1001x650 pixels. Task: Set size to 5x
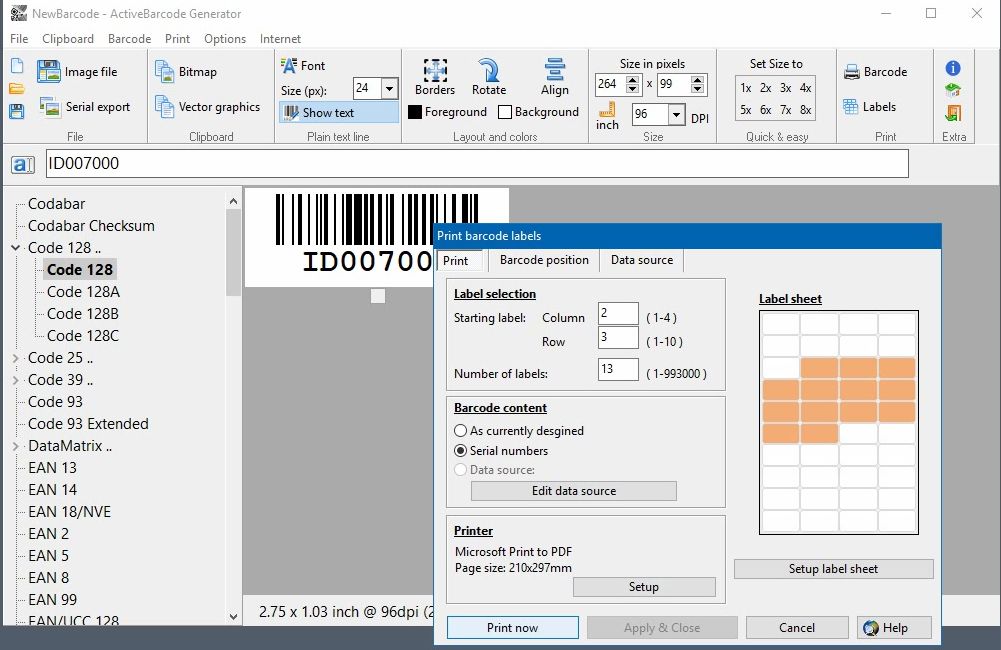coord(746,110)
